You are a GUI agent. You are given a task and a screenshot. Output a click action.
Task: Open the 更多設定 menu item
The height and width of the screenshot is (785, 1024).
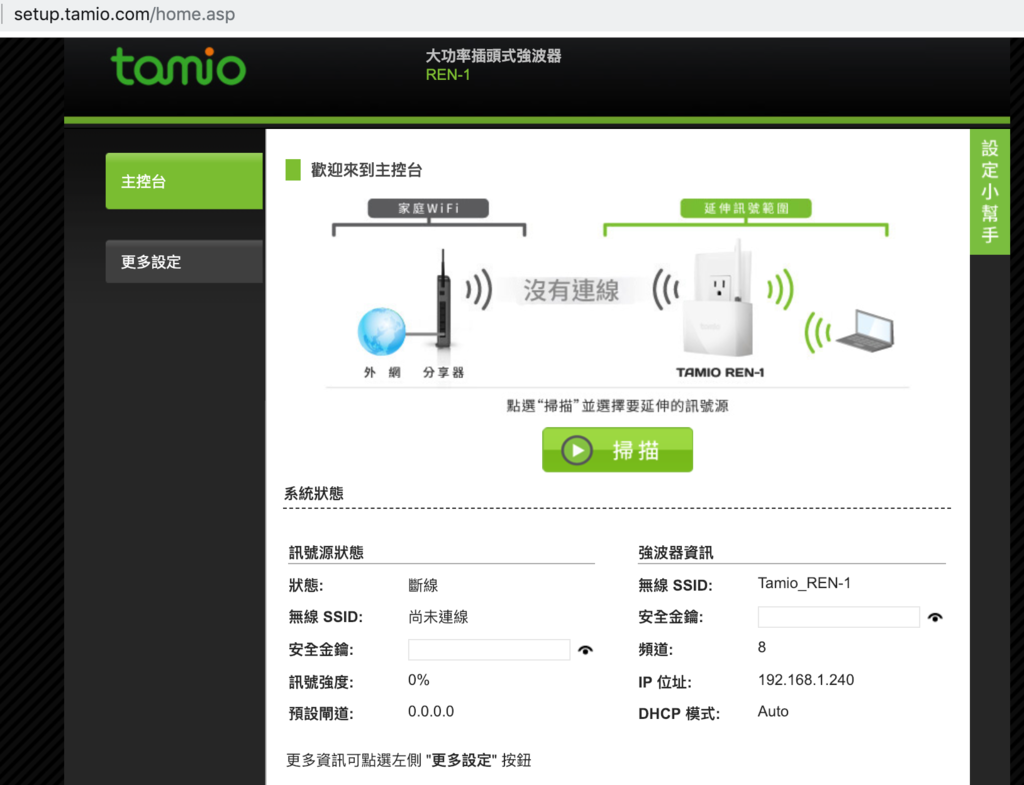point(184,261)
